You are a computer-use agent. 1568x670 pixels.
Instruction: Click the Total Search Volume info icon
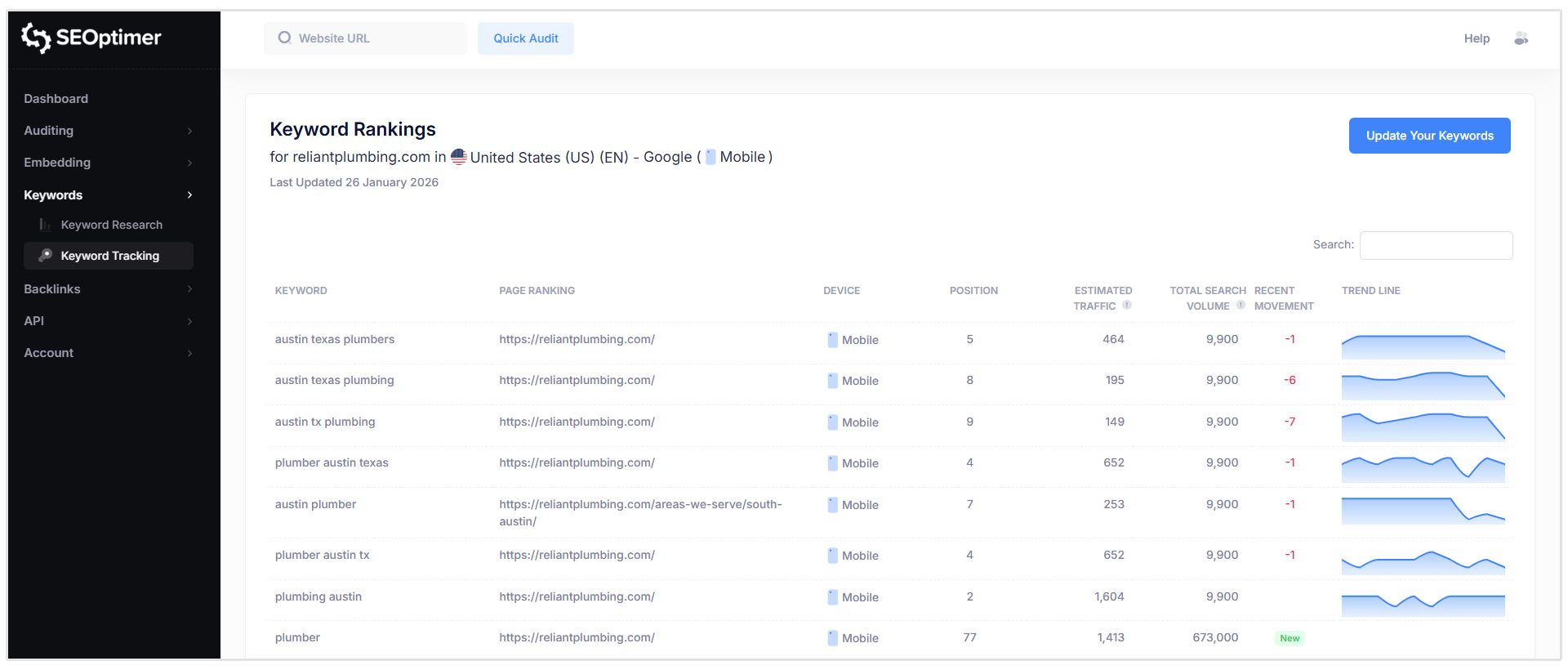[x=1241, y=305]
